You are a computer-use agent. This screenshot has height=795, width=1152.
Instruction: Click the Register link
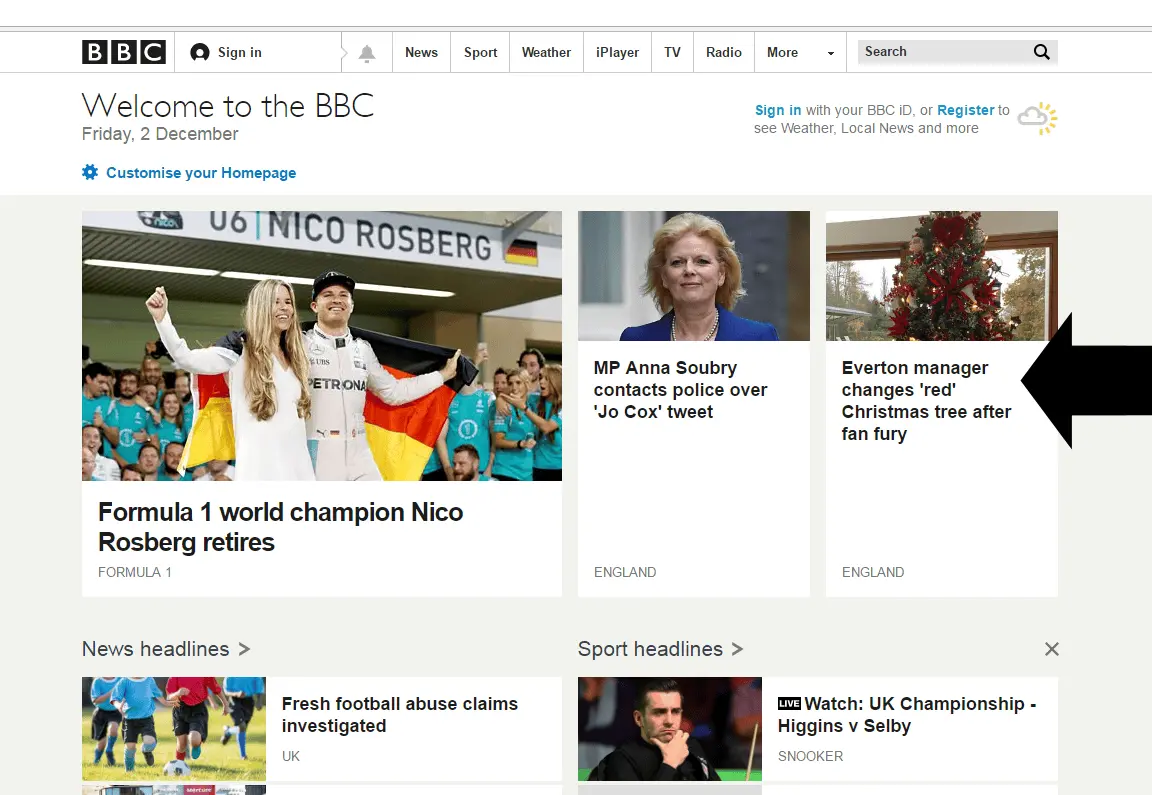click(x=965, y=110)
